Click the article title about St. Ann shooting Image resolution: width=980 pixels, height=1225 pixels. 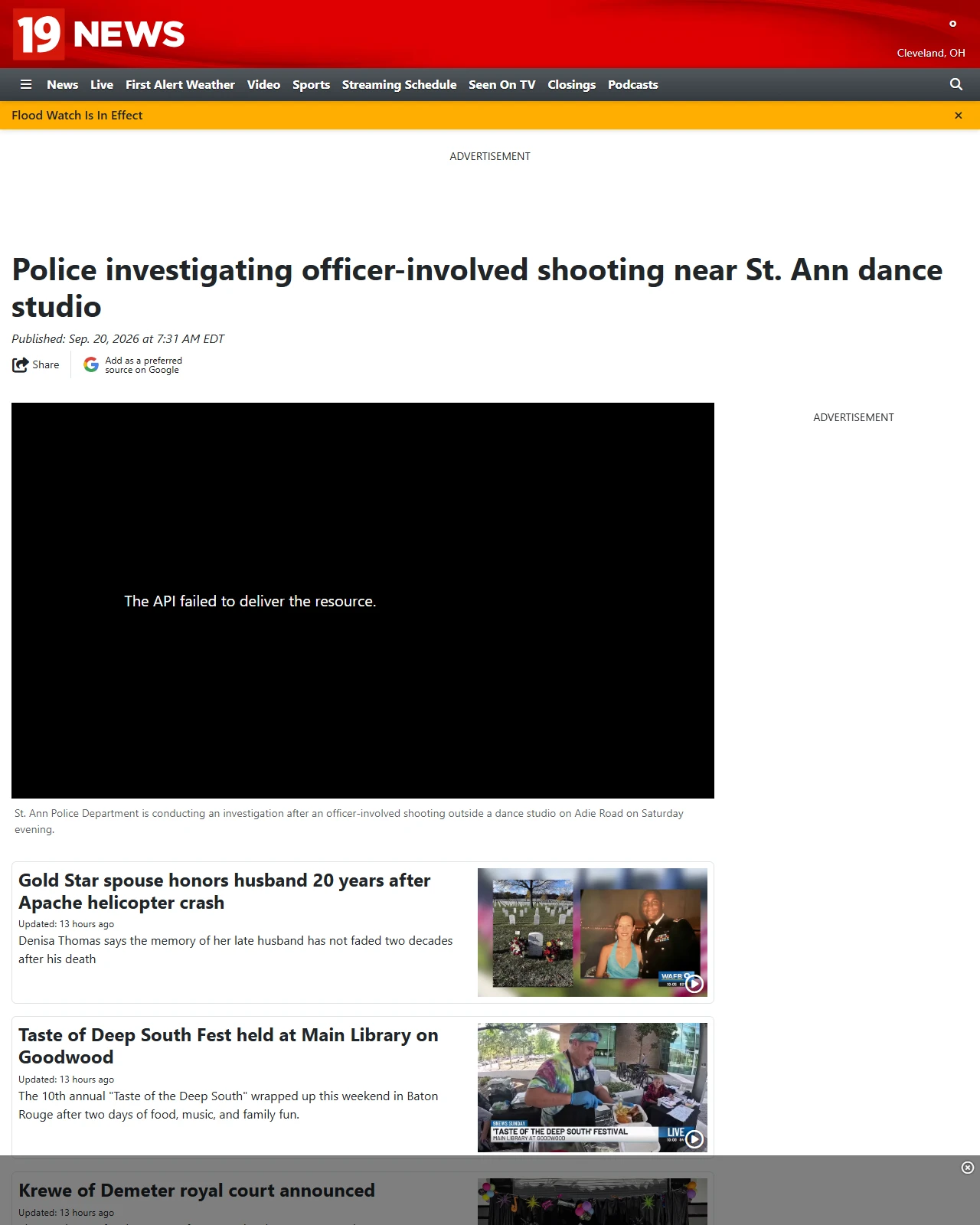477,288
